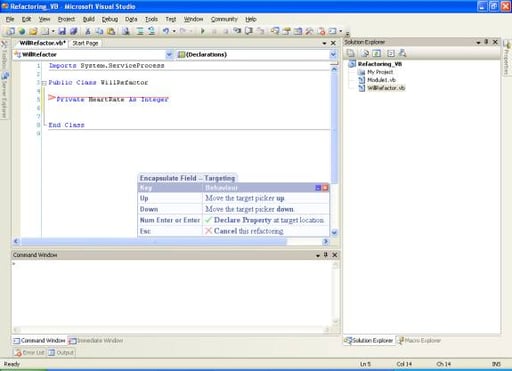Click the 'Imports System.ServiceProcess' code line

(x=107, y=66)
